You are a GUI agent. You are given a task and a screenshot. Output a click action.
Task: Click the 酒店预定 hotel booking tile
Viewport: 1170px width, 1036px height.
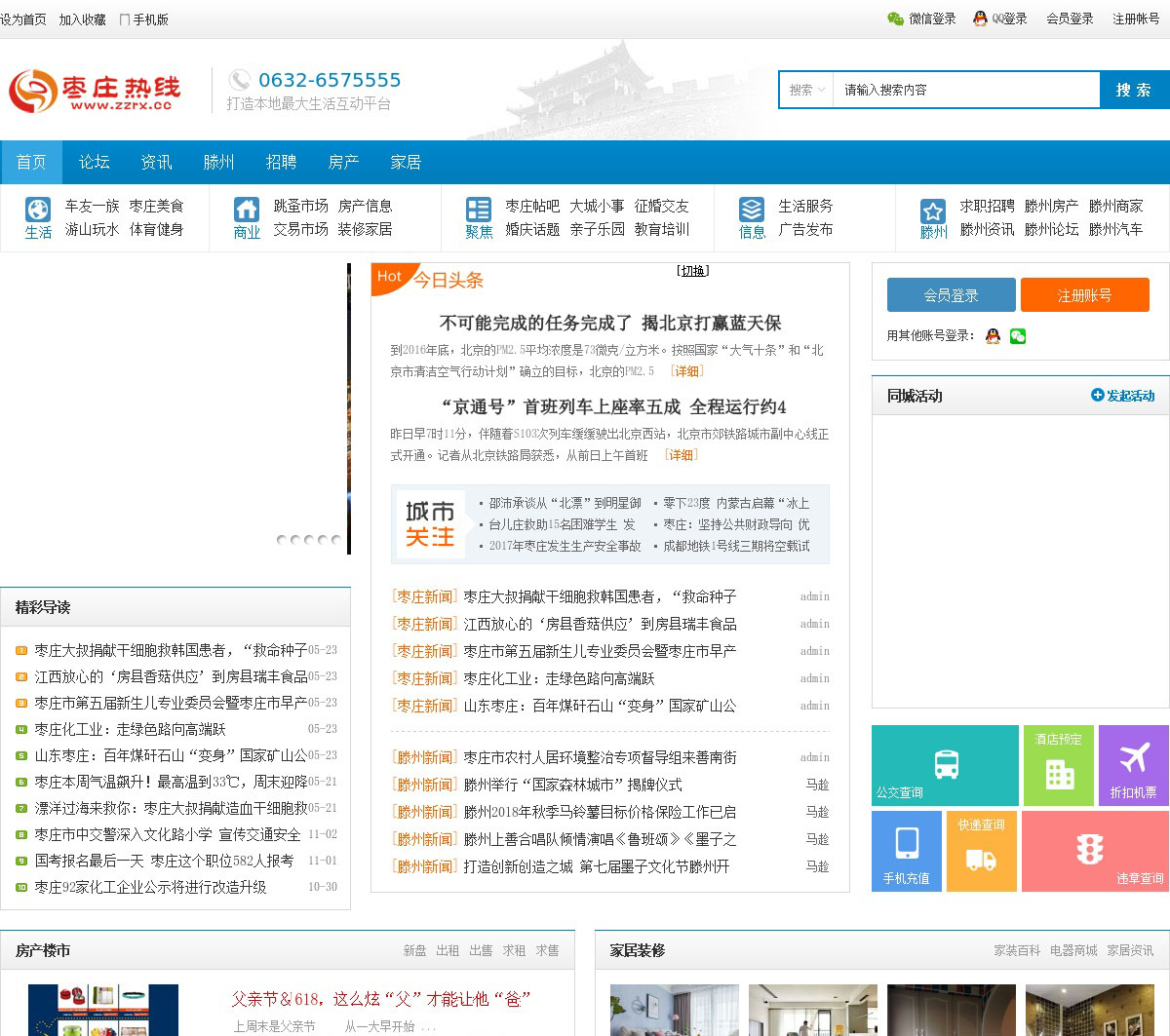point(1058,765)
